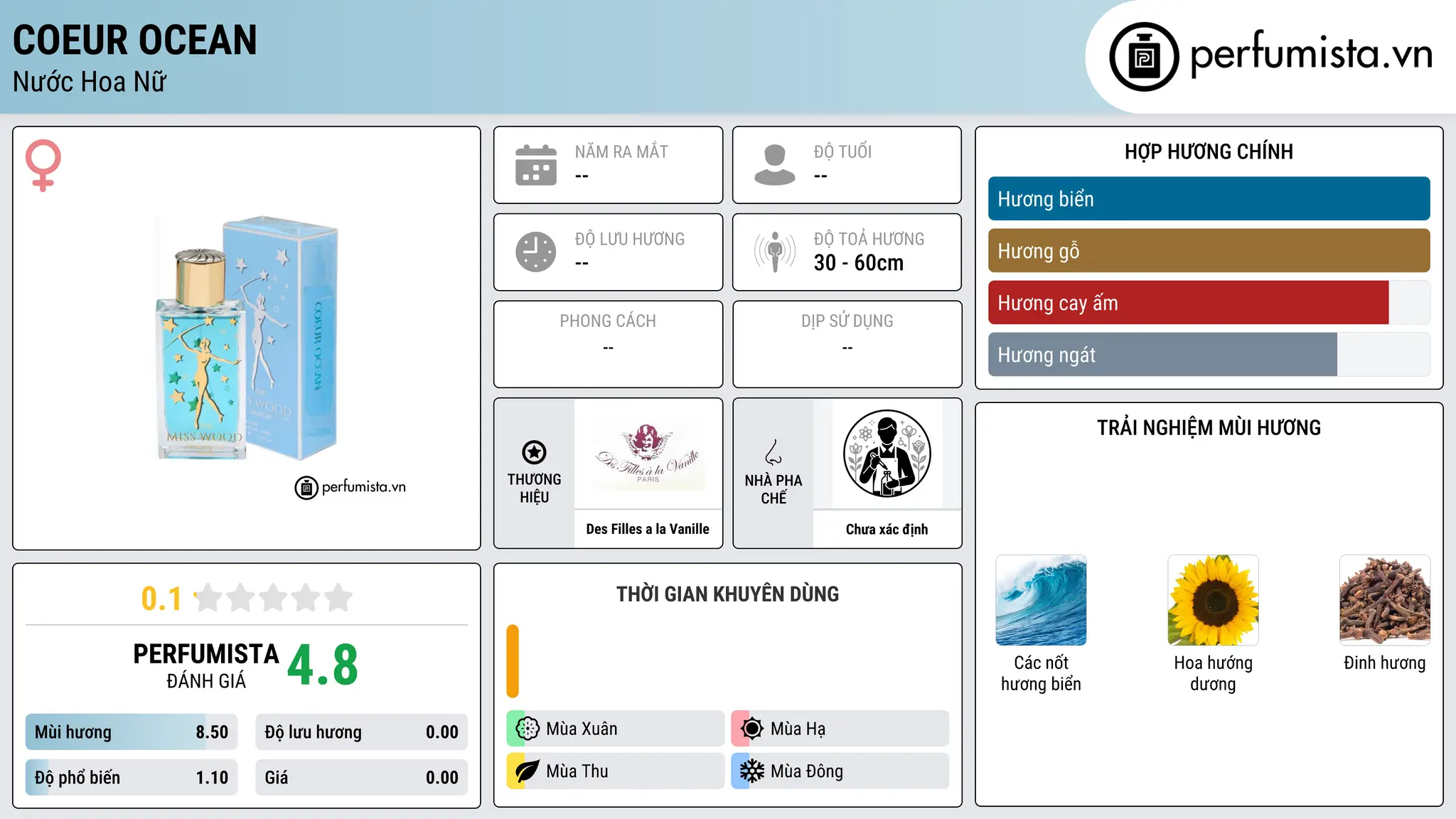Image resolution: width=1456 pixels, height=819 pixels.
Task: Select the Đinh hương clove image
Action: click(1385, 600)
